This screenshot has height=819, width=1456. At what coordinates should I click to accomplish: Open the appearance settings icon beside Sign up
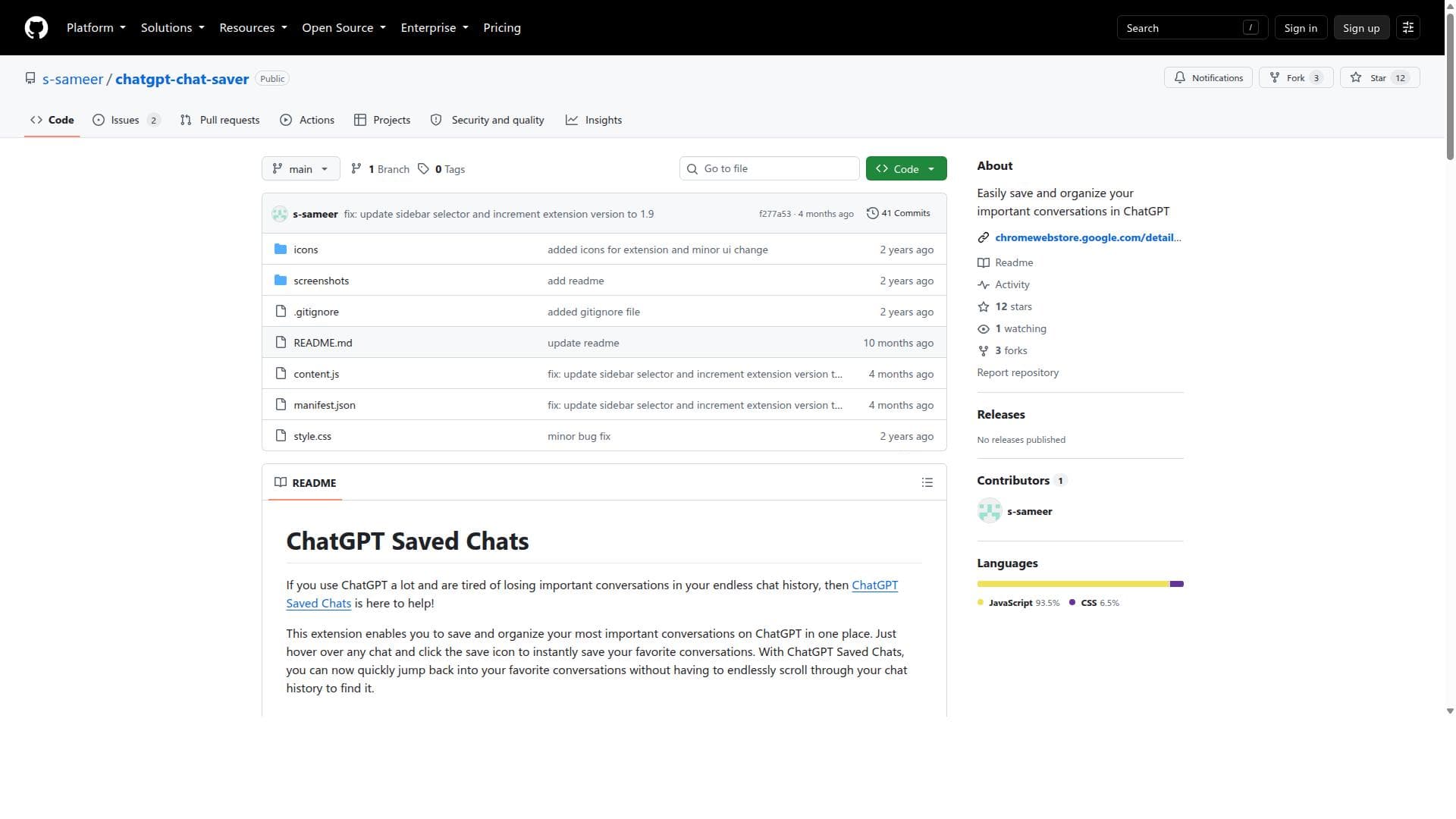[1407, 28]
